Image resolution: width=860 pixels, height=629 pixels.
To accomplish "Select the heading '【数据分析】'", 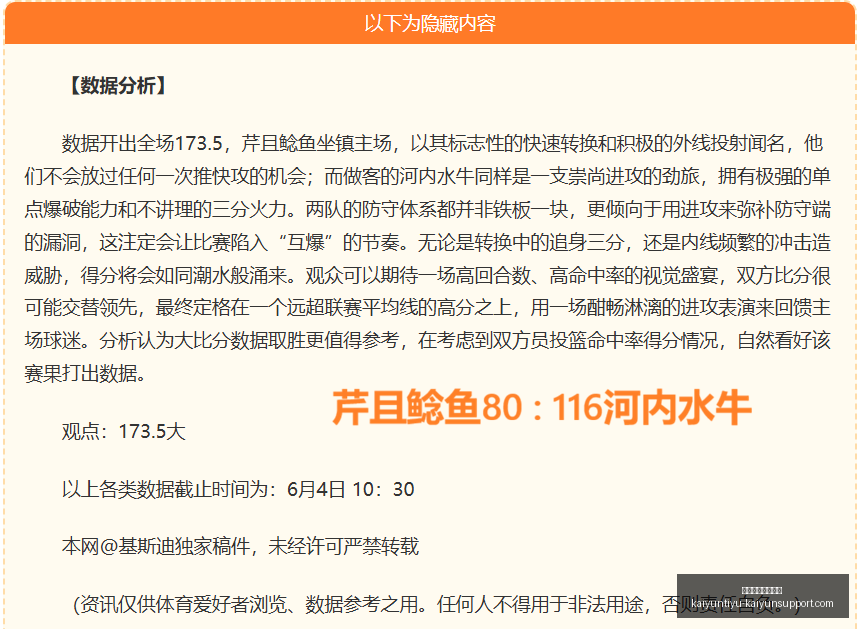I will [117, 86].
